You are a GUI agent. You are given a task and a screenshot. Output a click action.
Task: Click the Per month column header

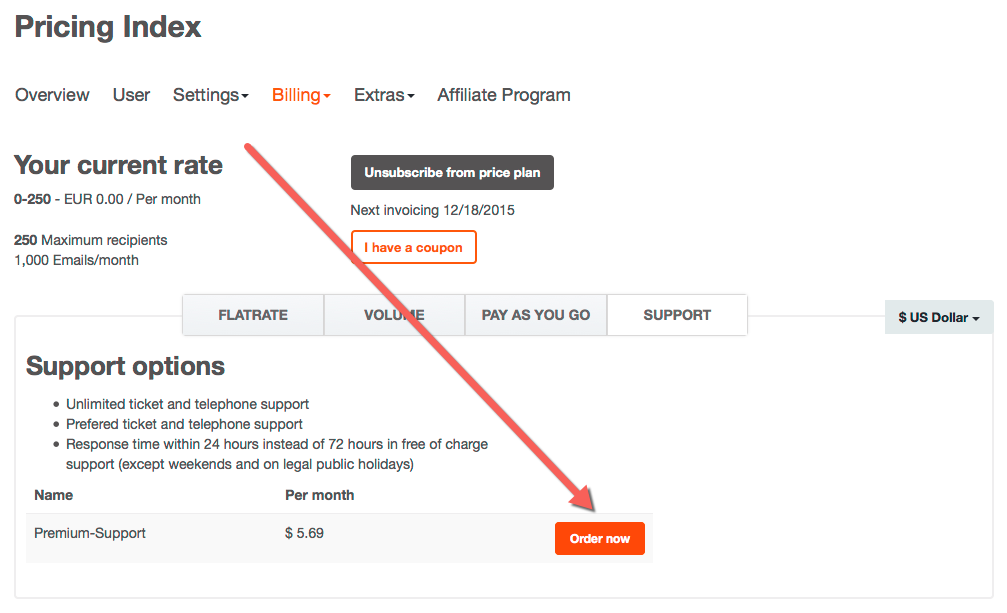320,495
